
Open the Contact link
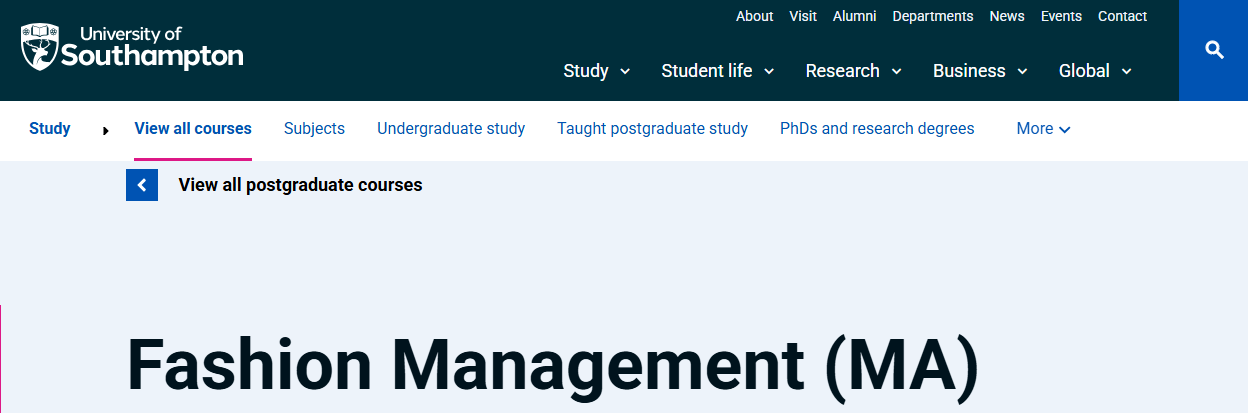click(1122, 16)
